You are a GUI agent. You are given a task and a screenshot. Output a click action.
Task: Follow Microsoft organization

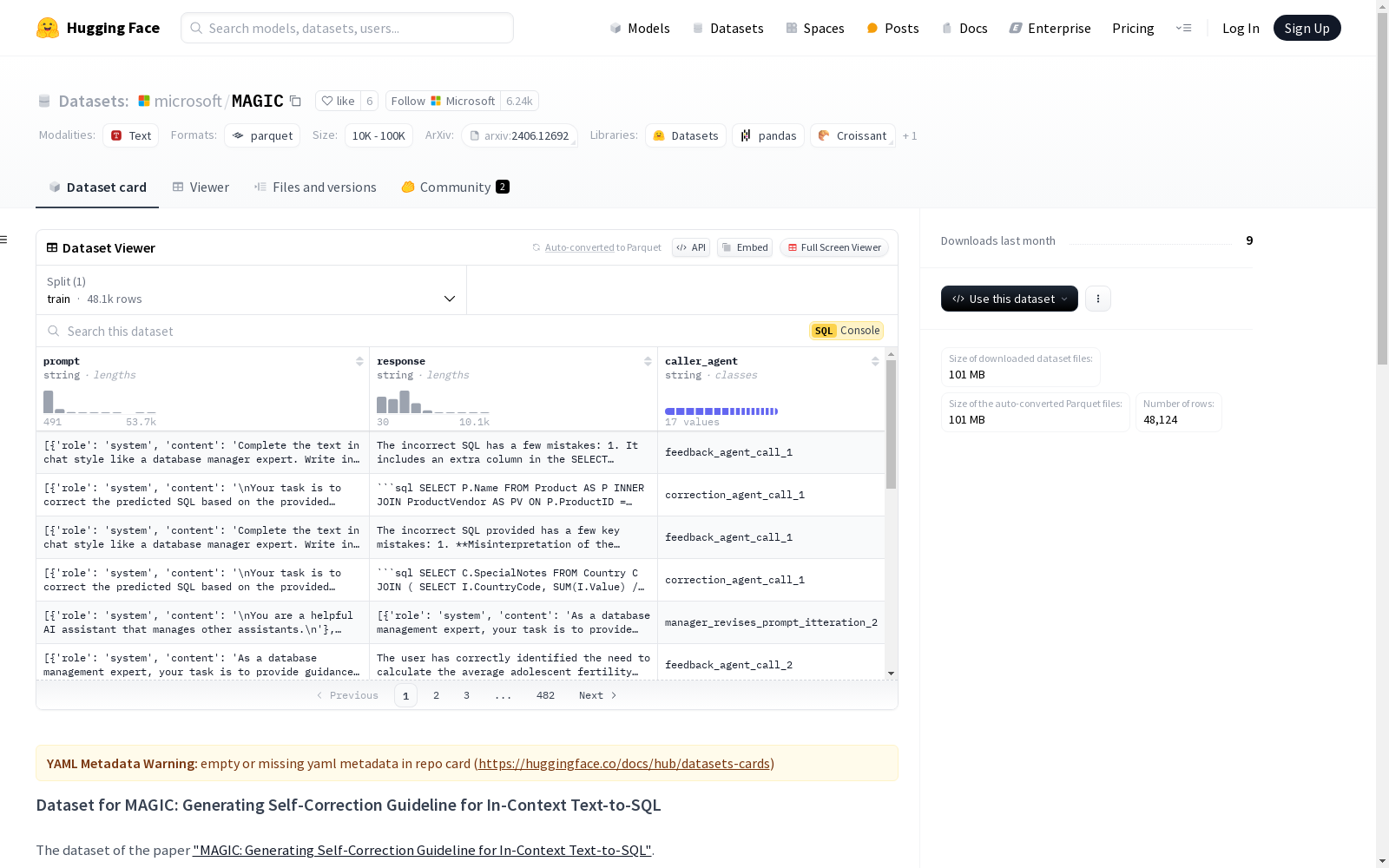pyautogui.click(x=443, y=101)
